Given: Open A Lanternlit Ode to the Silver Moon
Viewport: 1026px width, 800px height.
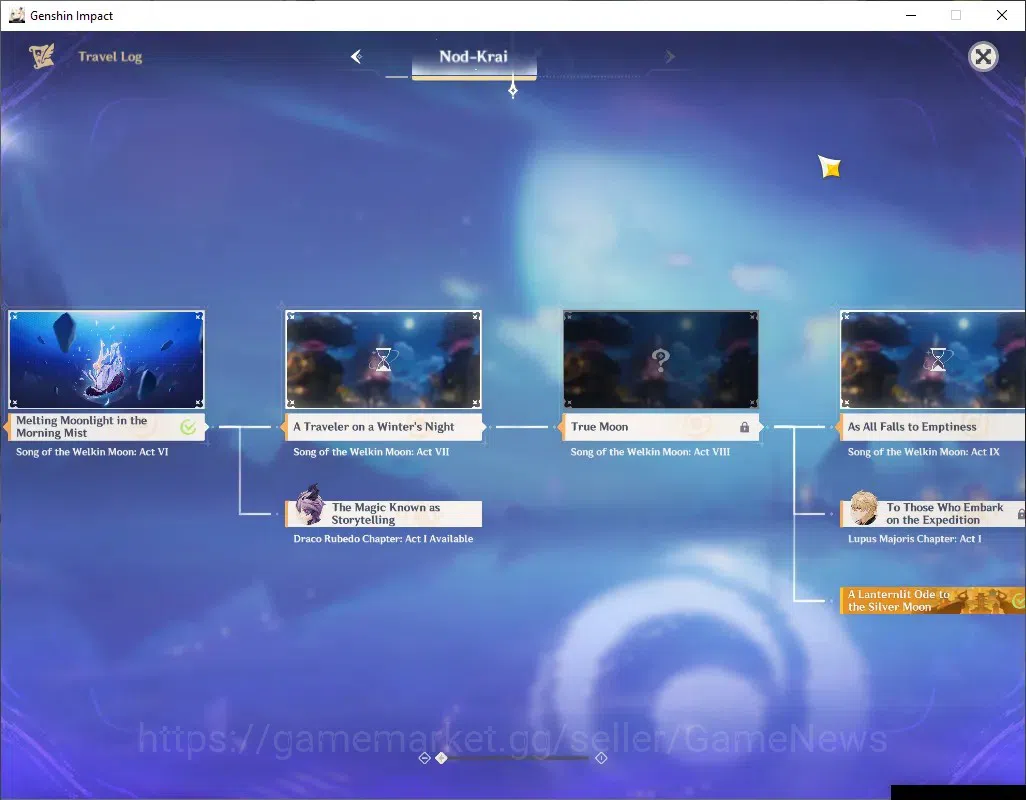Looking at the screenshot, I should (x=933, y=600).
